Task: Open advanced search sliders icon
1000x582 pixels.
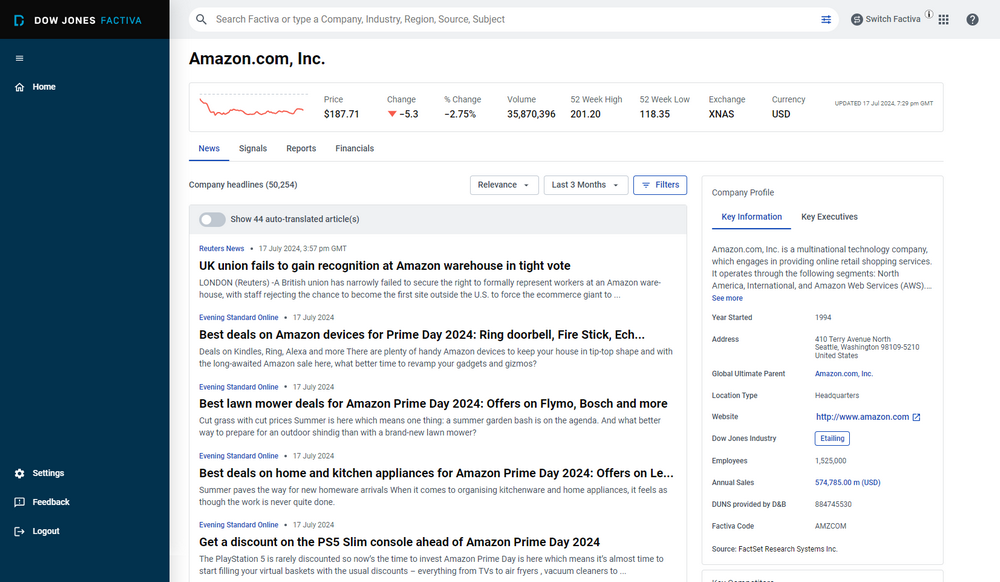Action: (x=826, y=19)
